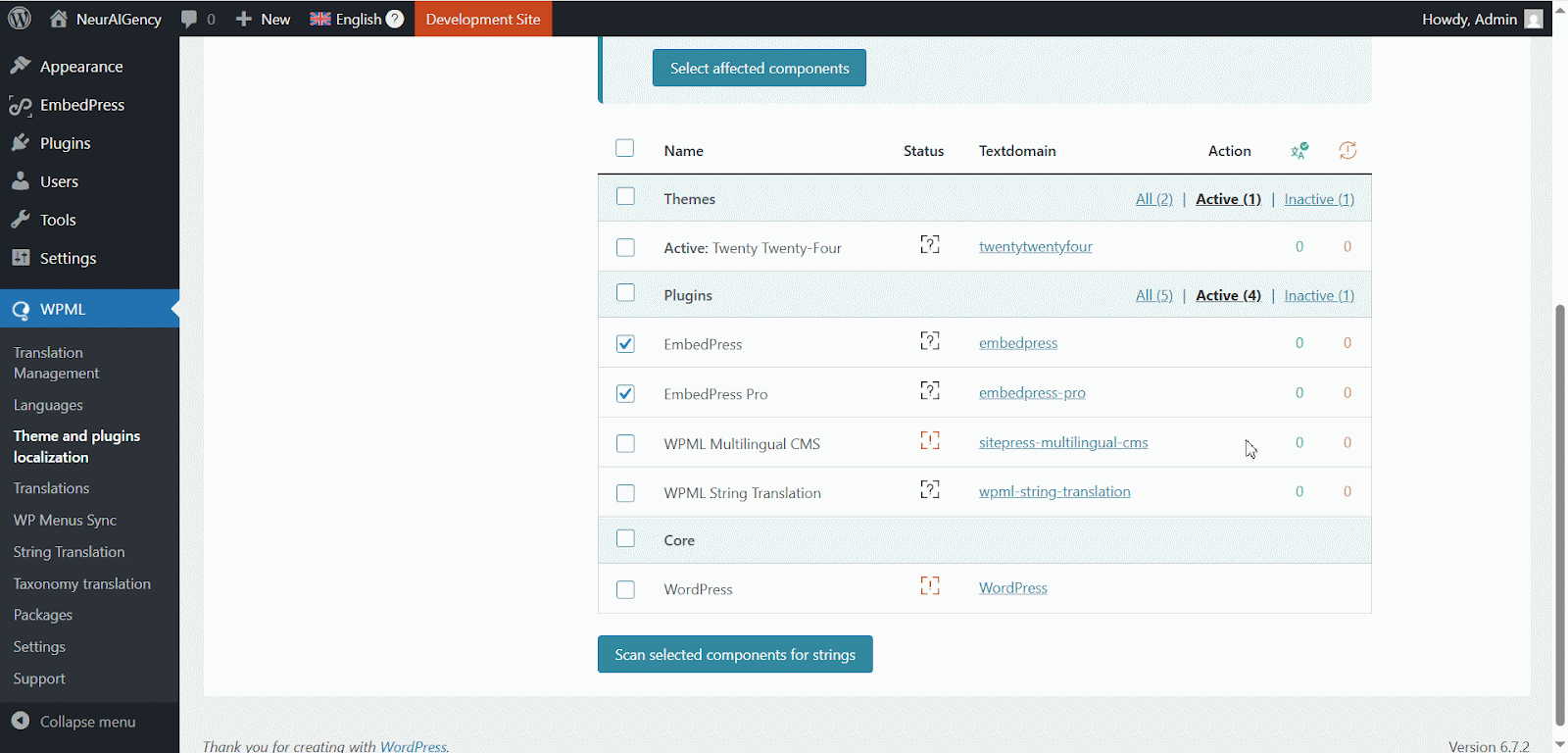Click the WordPress core warning status icon
This screenshot has height=753, width=1568.
click(930, 585)
